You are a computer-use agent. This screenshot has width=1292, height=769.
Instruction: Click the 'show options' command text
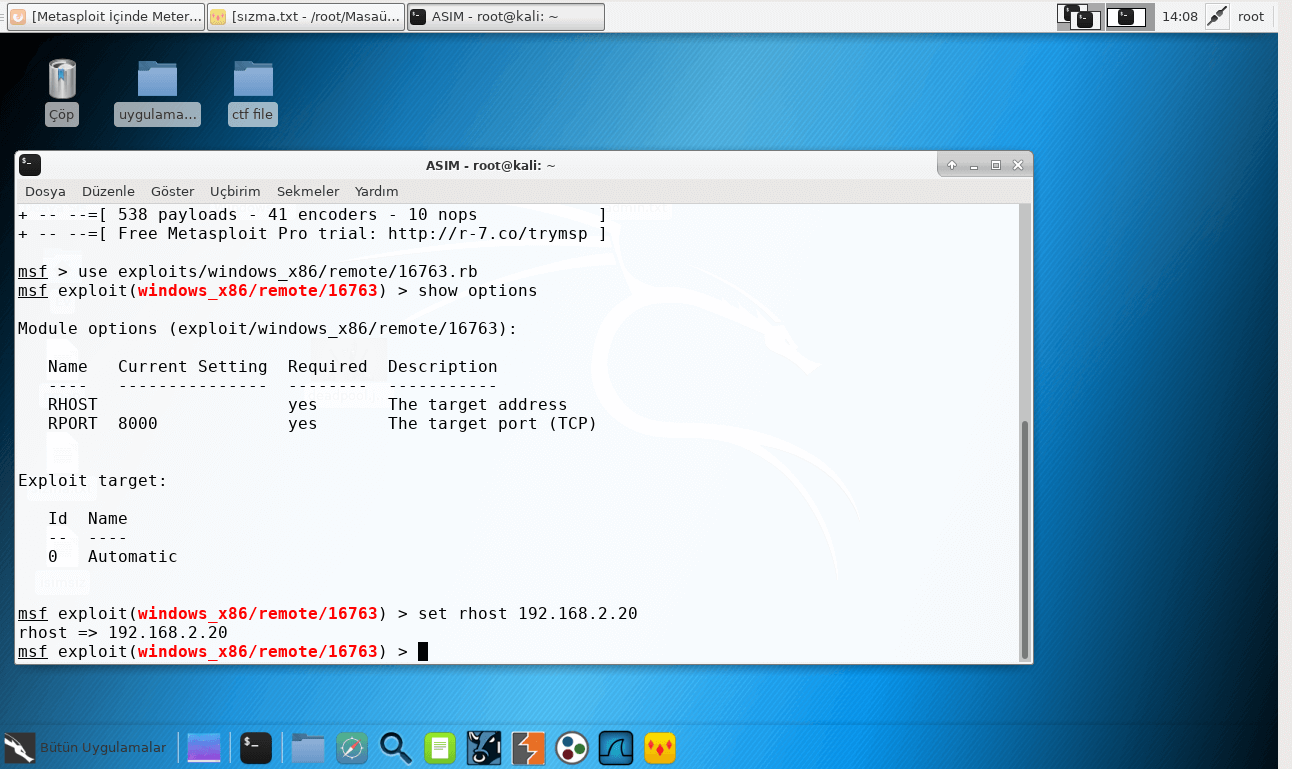pyautogui.click(x=477, y=291)
